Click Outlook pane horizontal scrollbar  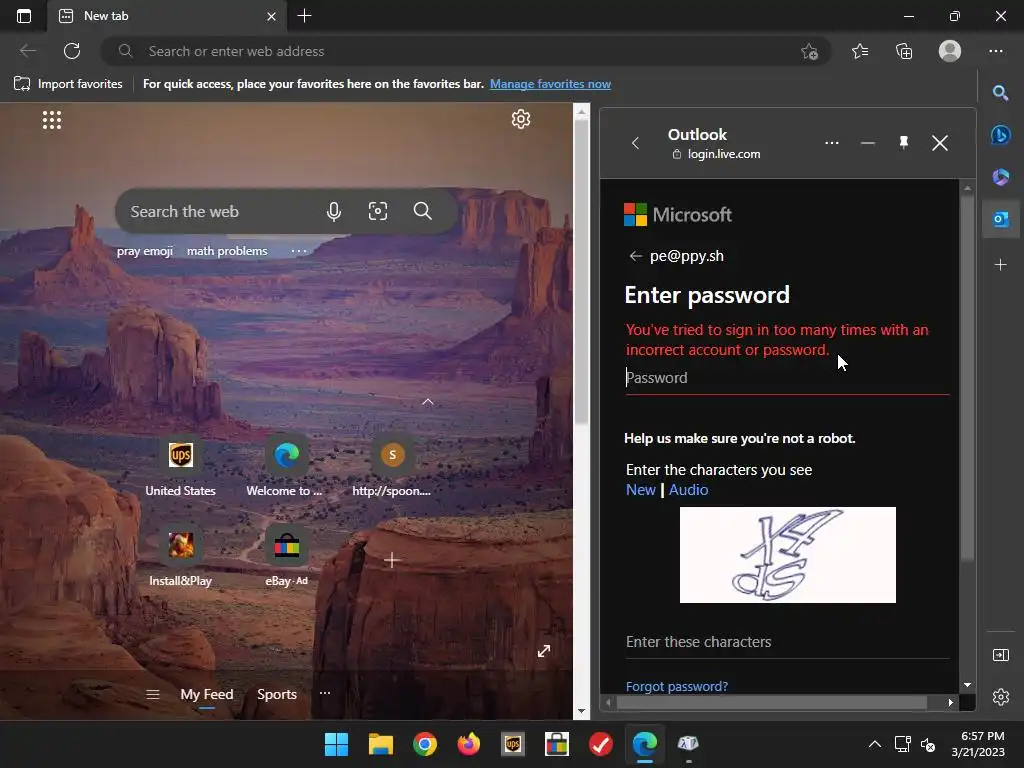[x=771, y=703]
